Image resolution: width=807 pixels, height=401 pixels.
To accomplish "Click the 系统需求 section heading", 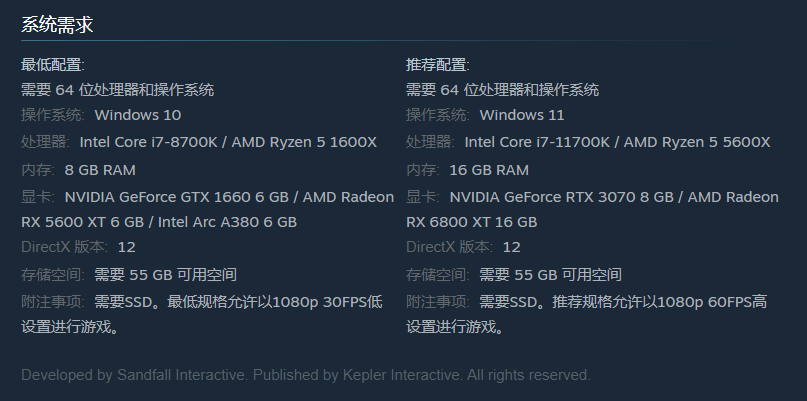I will tap(57, 25).
